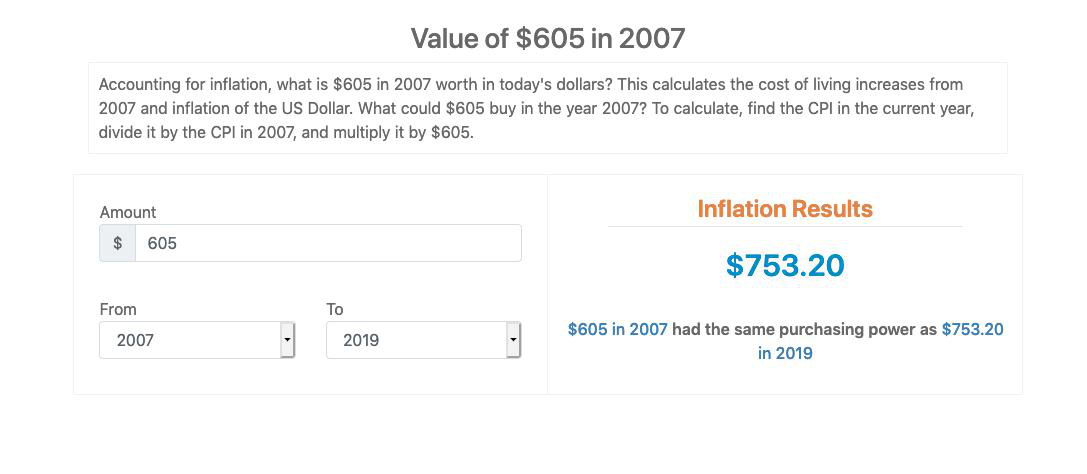Click the "Inflation Results" heading
The image size is (1087, 474).
tap(785, 209)
